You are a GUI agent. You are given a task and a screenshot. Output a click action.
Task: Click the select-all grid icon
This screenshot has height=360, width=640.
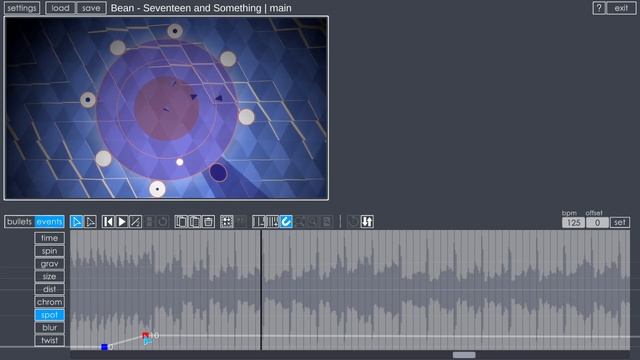click(x=227, y=222)
